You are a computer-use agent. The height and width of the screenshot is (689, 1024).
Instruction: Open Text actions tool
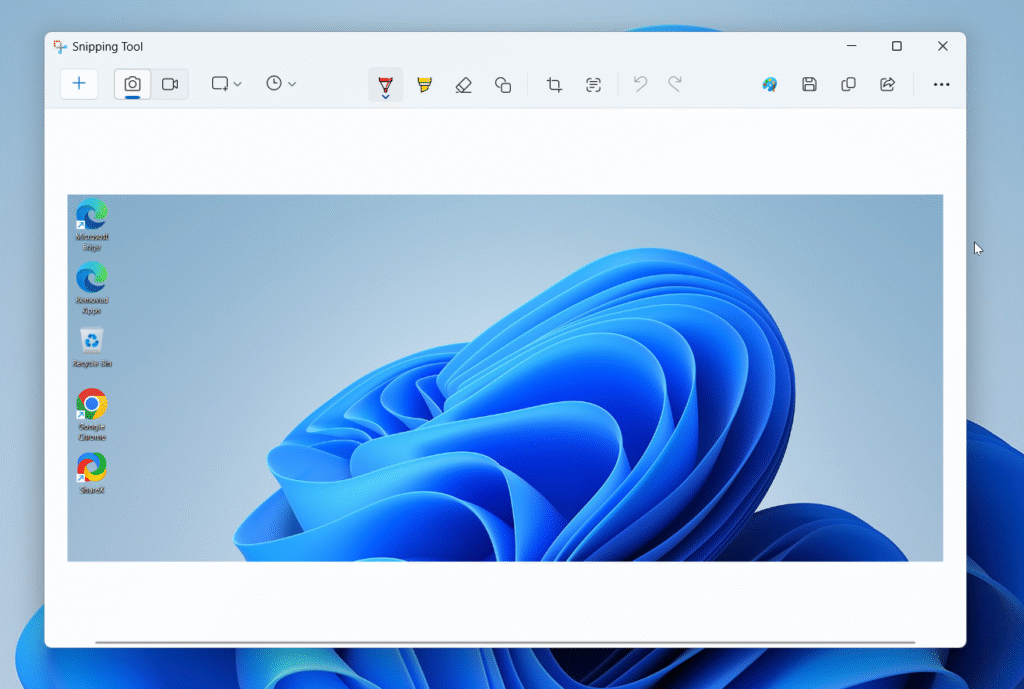pos(594,85)
